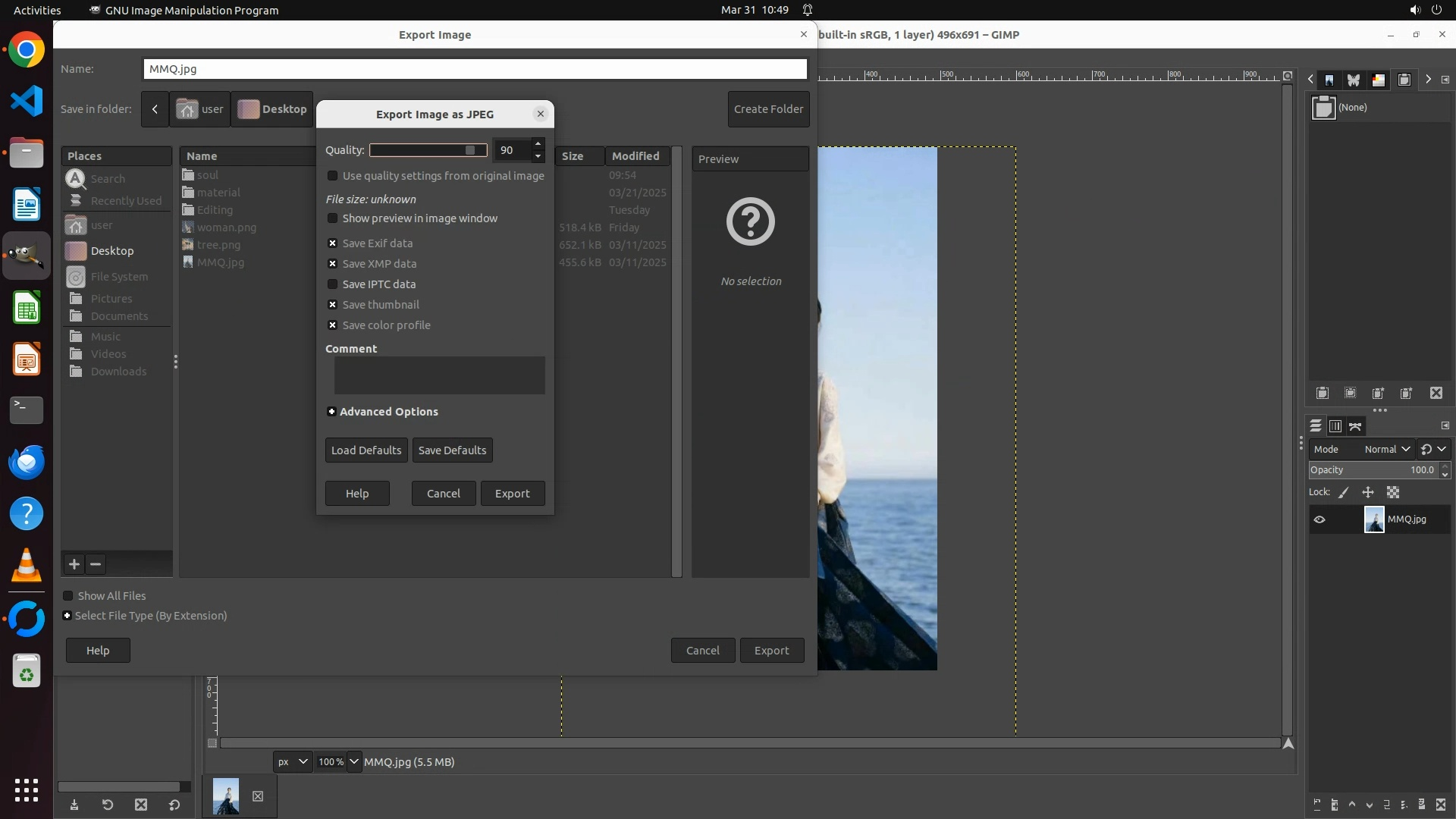Toggle Show preview in image window
1456x819 pixels.
(332, 218)
